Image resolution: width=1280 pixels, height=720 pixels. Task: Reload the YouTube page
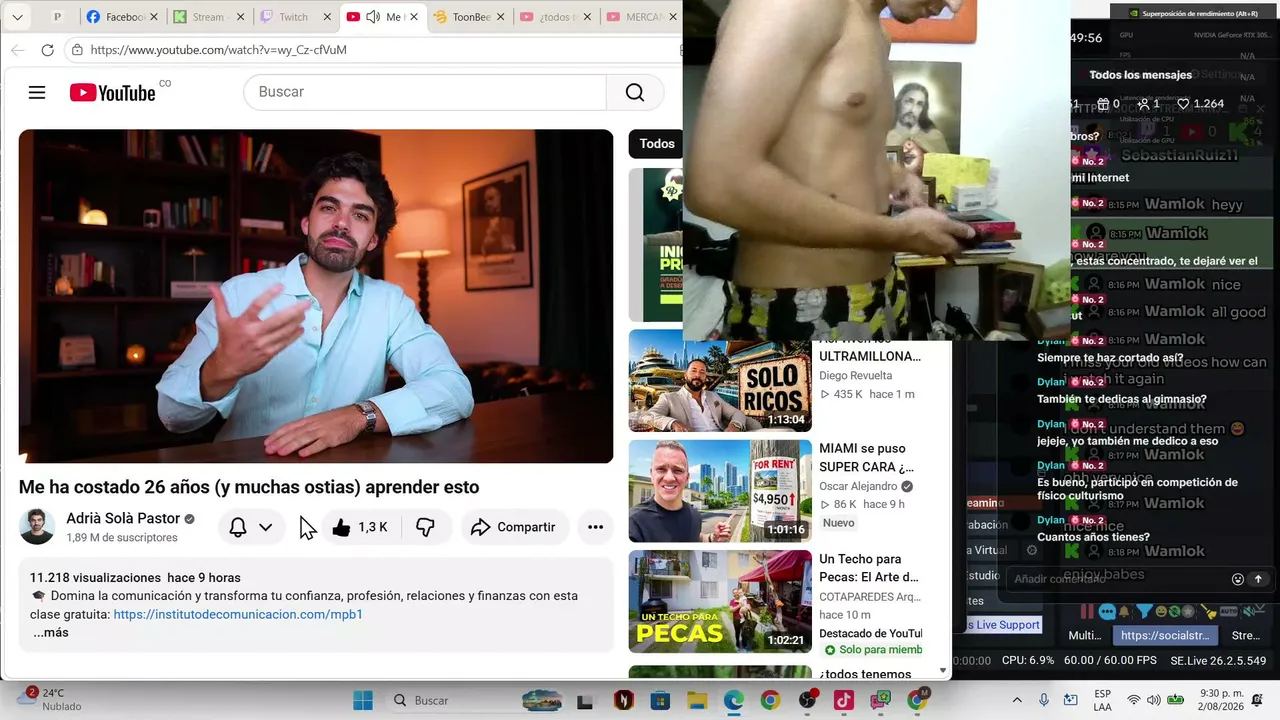tap(47, 50)
